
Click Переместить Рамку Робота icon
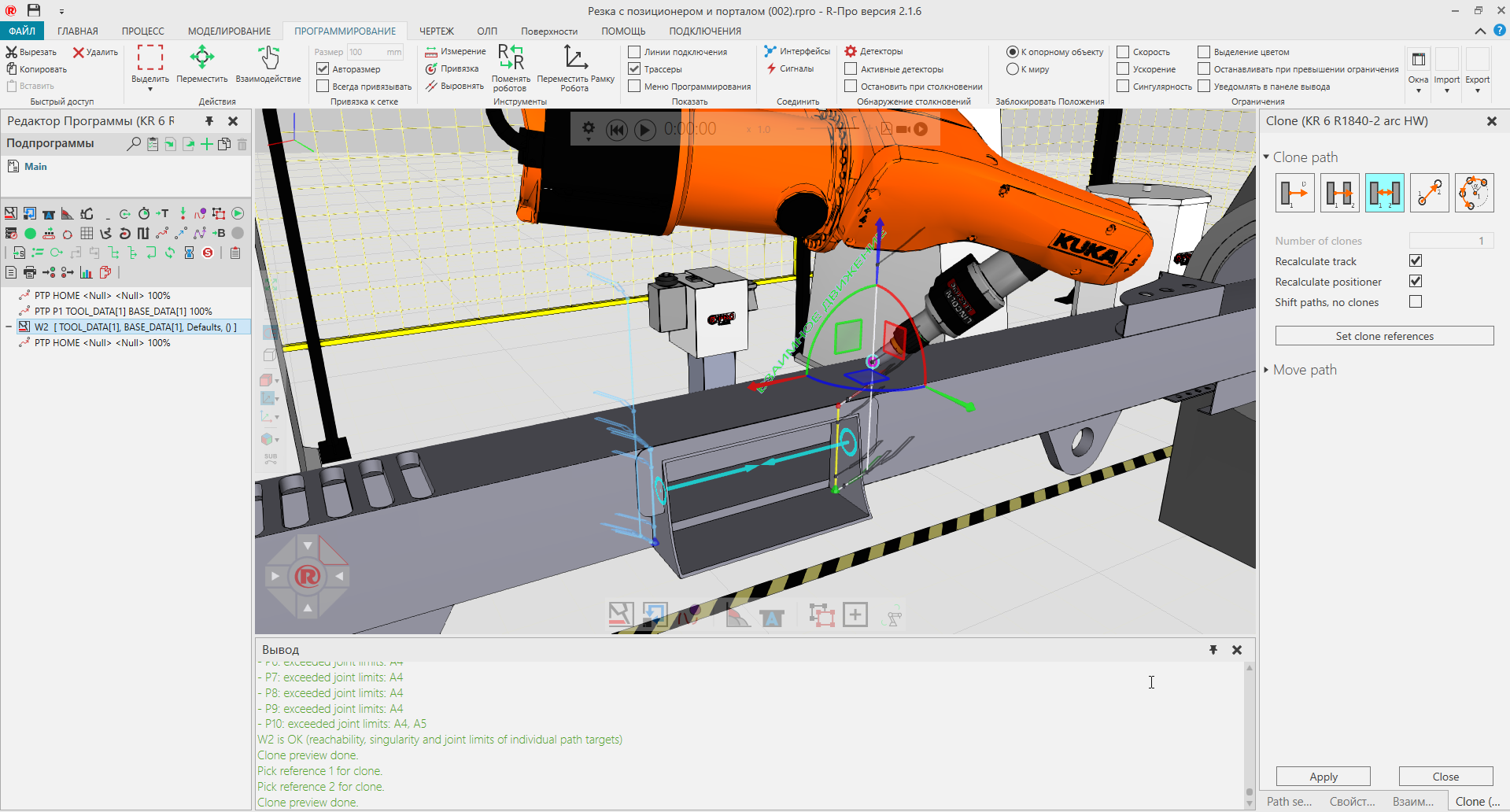tap(575, 57)
